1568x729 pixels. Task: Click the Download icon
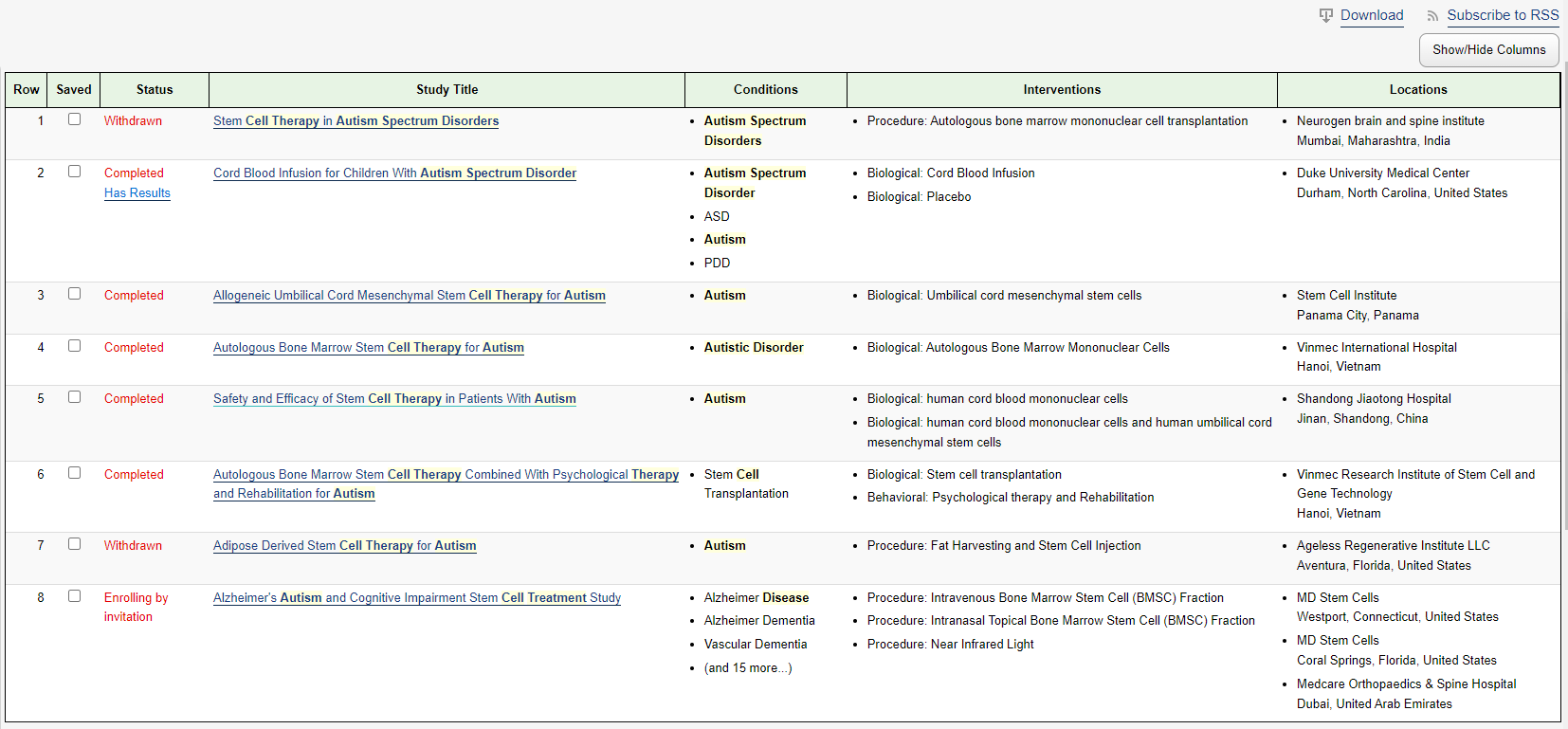click(1326, 15)
